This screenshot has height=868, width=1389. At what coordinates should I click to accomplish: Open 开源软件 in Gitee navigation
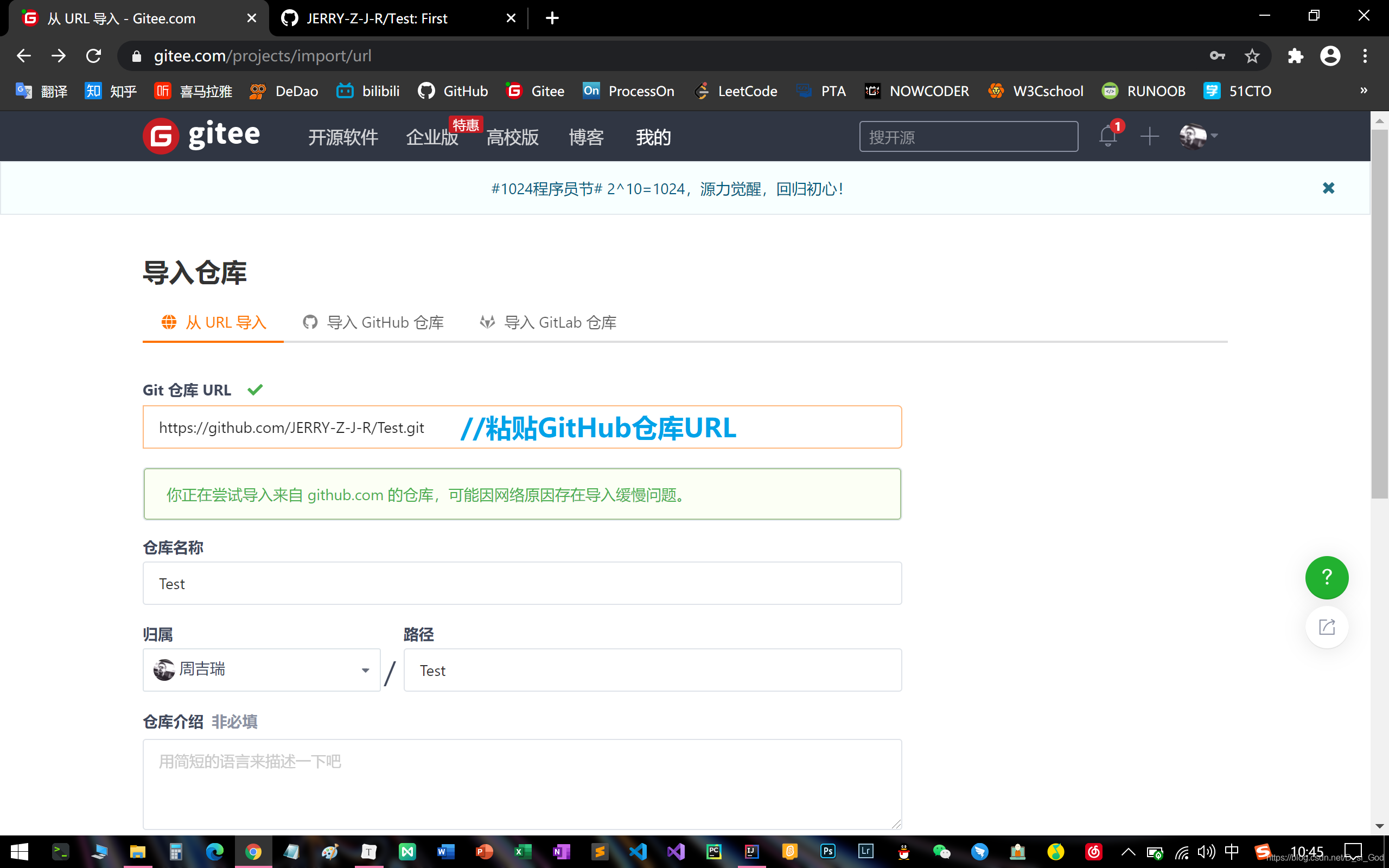(x=343, y=138)
